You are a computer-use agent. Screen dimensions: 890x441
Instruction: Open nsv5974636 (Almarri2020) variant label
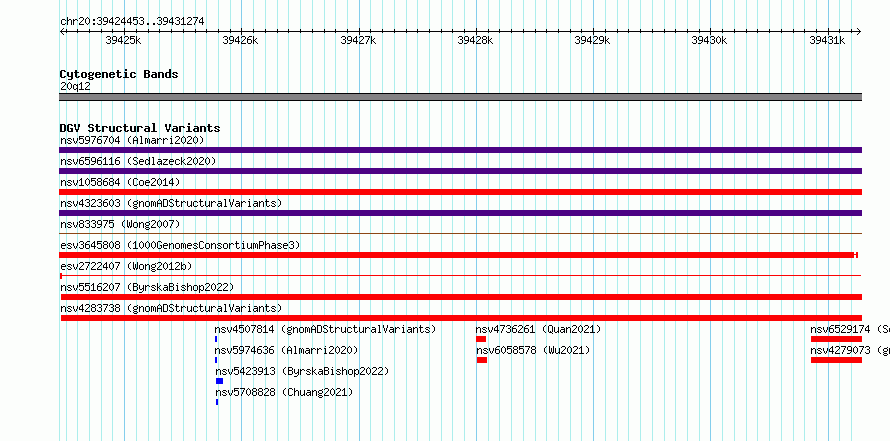click(287, 350)
